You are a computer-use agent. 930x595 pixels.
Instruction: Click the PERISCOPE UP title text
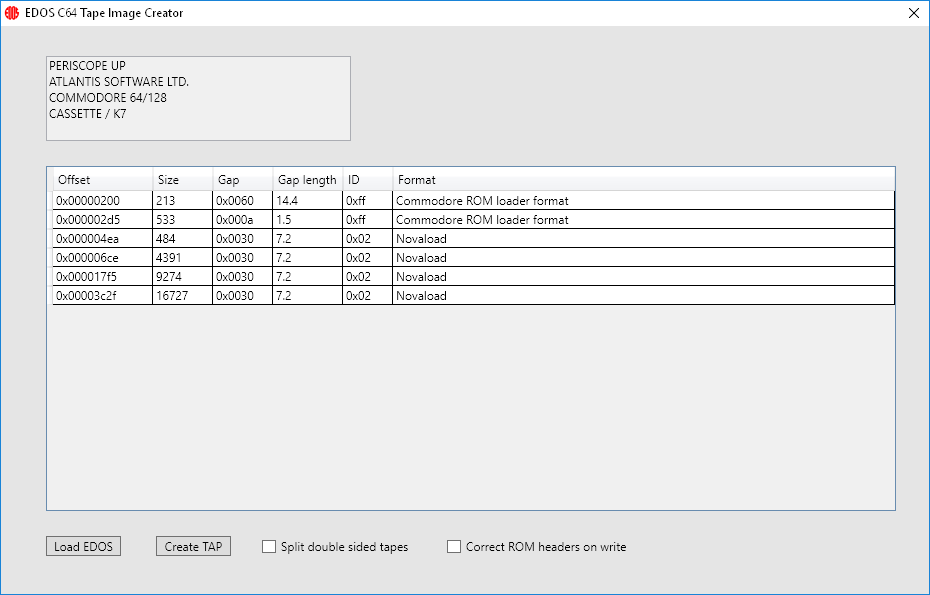click(x=87, y=65)
